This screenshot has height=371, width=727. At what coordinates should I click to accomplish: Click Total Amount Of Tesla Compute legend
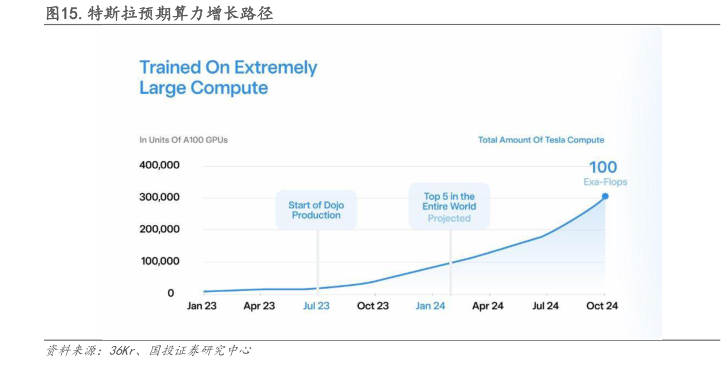(x=541, y=140)
